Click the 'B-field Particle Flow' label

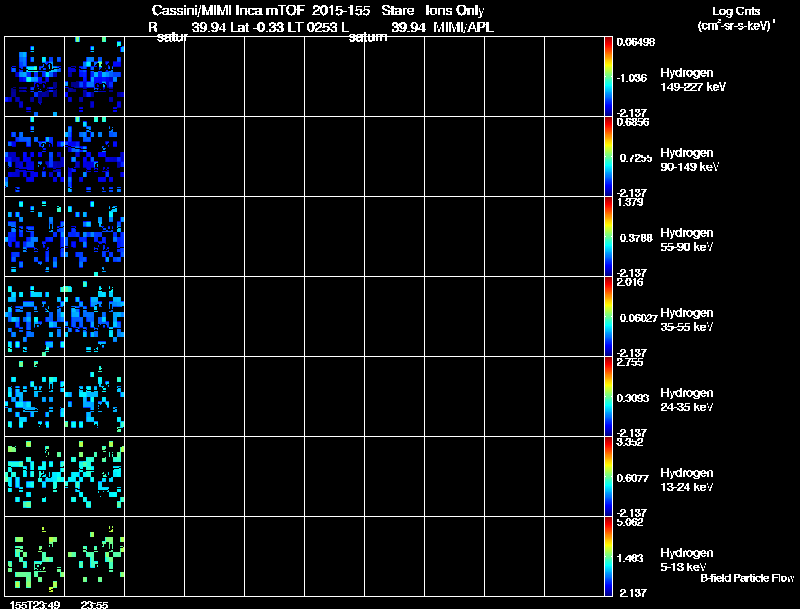click(x=747, y=578)
